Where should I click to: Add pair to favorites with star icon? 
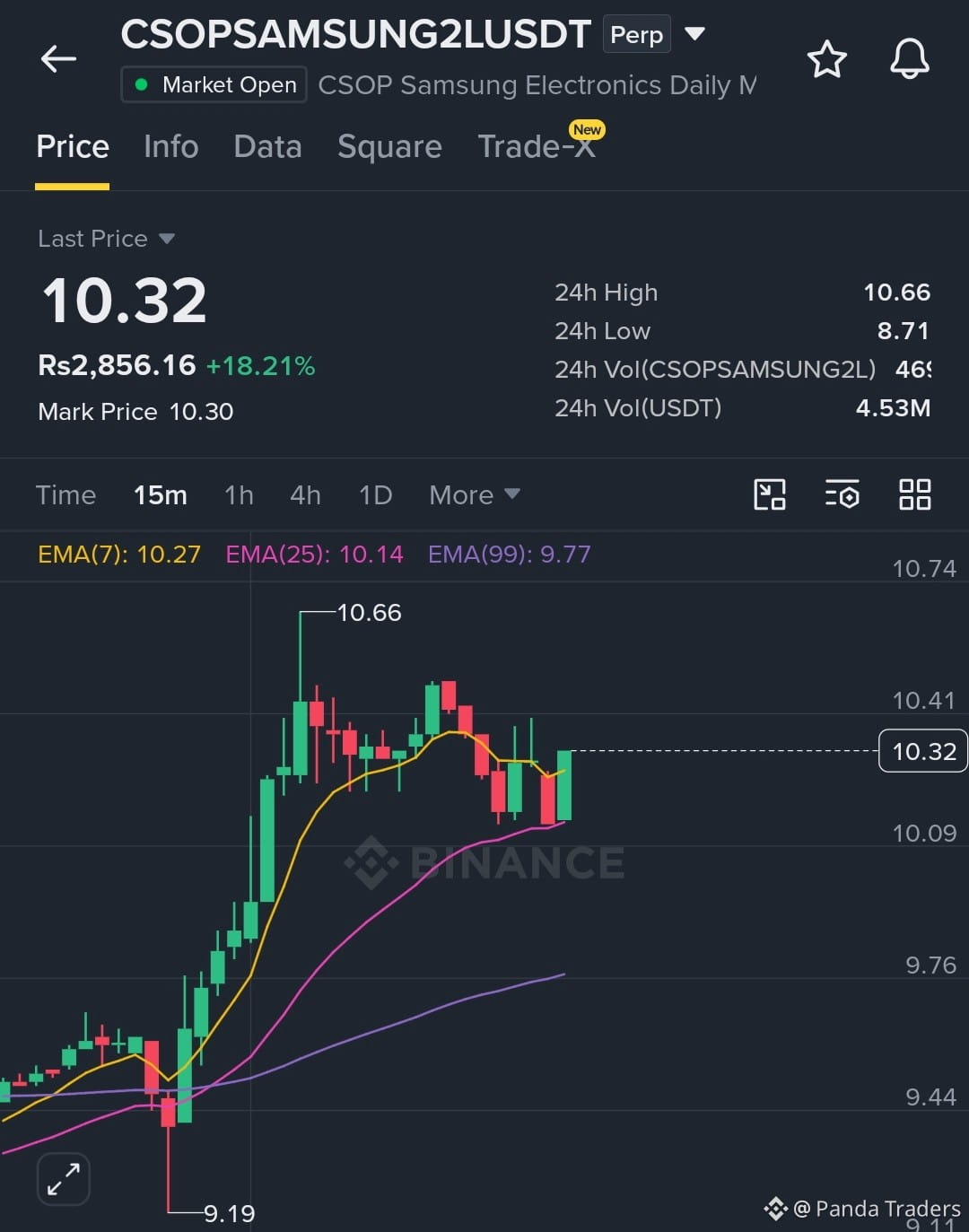(x=826, y=59)
